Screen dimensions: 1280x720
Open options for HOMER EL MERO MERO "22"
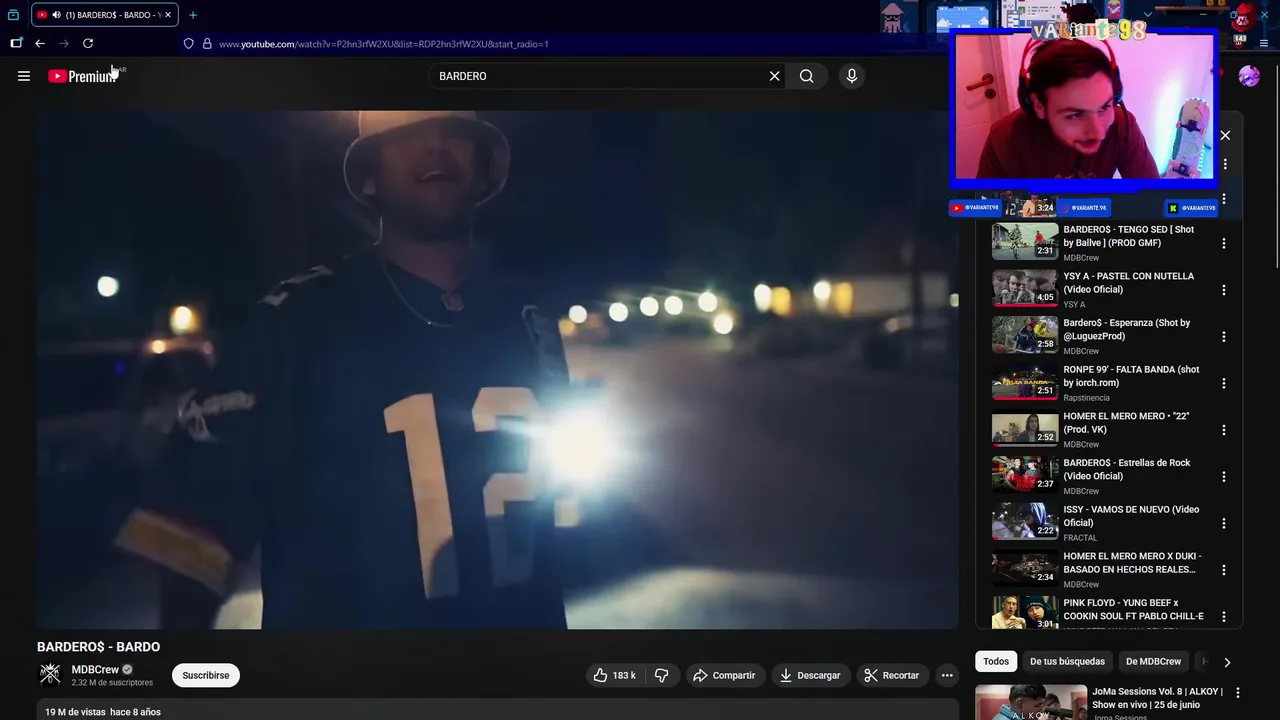click(x=1224, y=430)
